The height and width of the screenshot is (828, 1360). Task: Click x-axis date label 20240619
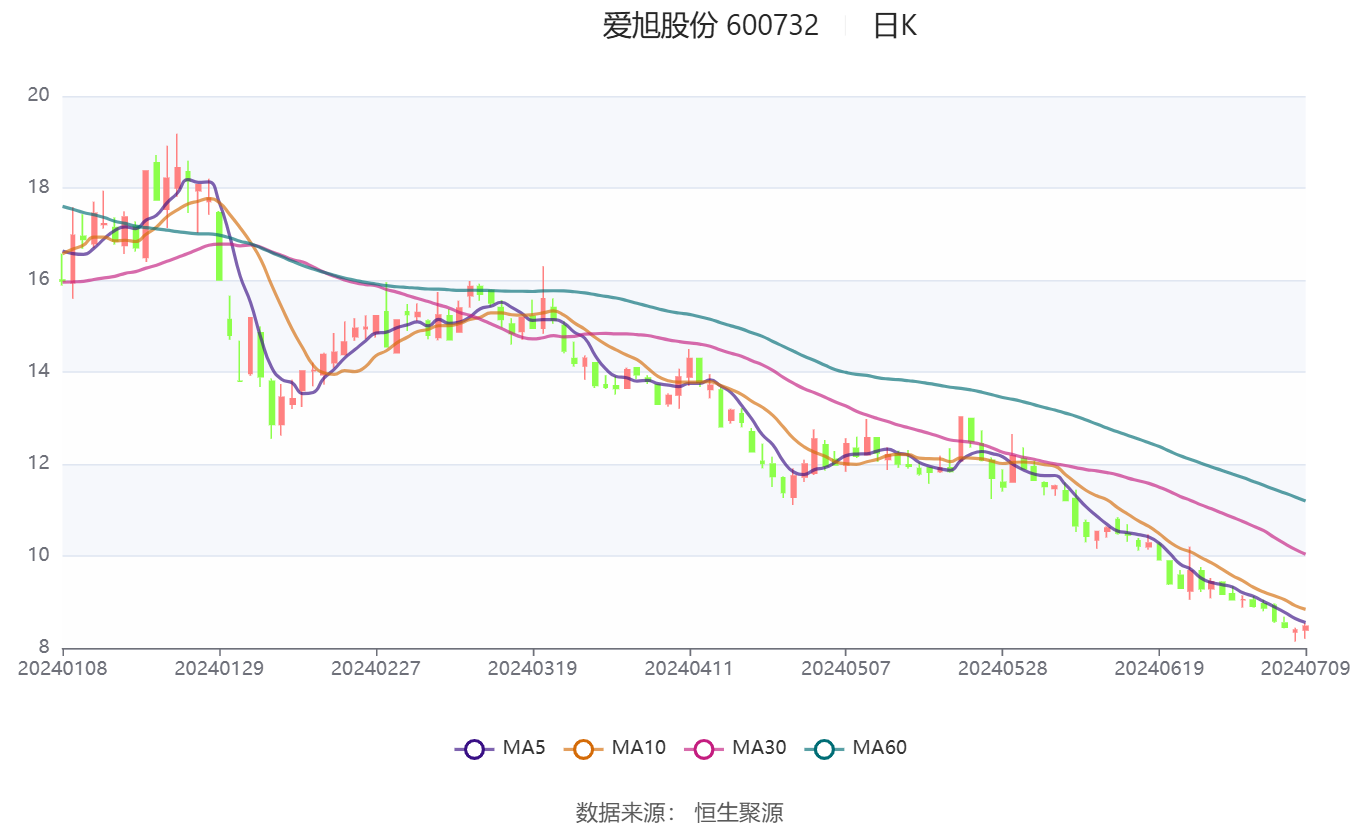point(1158,668)
